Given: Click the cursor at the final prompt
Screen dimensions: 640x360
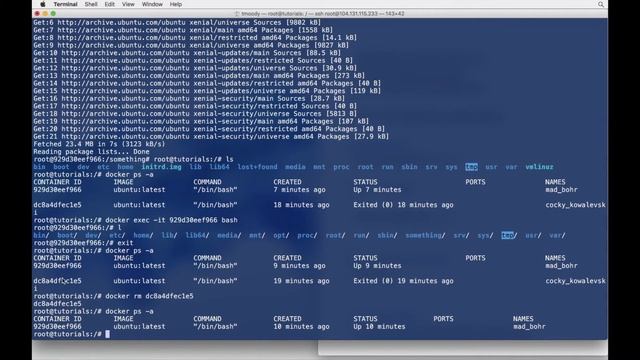Looking at the screenshot, I should (x=107, y=334).
